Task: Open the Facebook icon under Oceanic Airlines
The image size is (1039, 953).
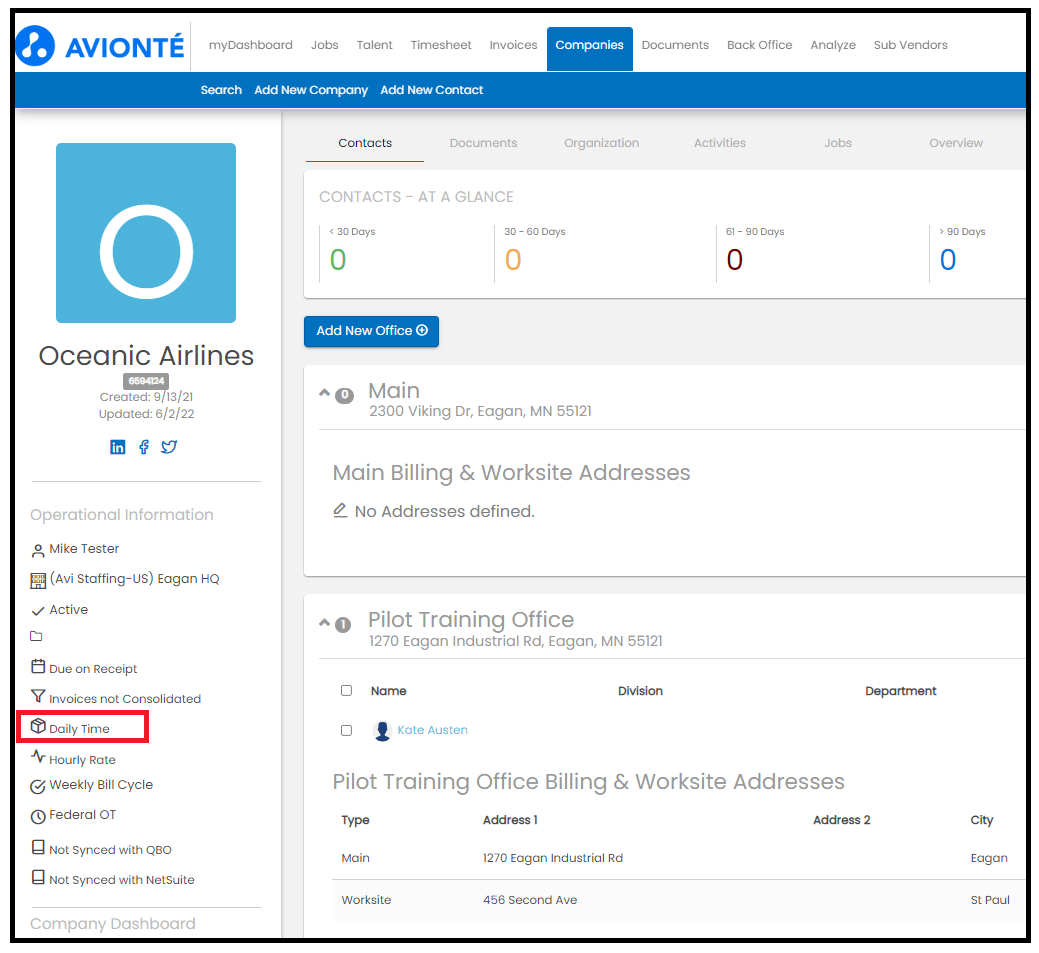Action: tap(144, 447)
